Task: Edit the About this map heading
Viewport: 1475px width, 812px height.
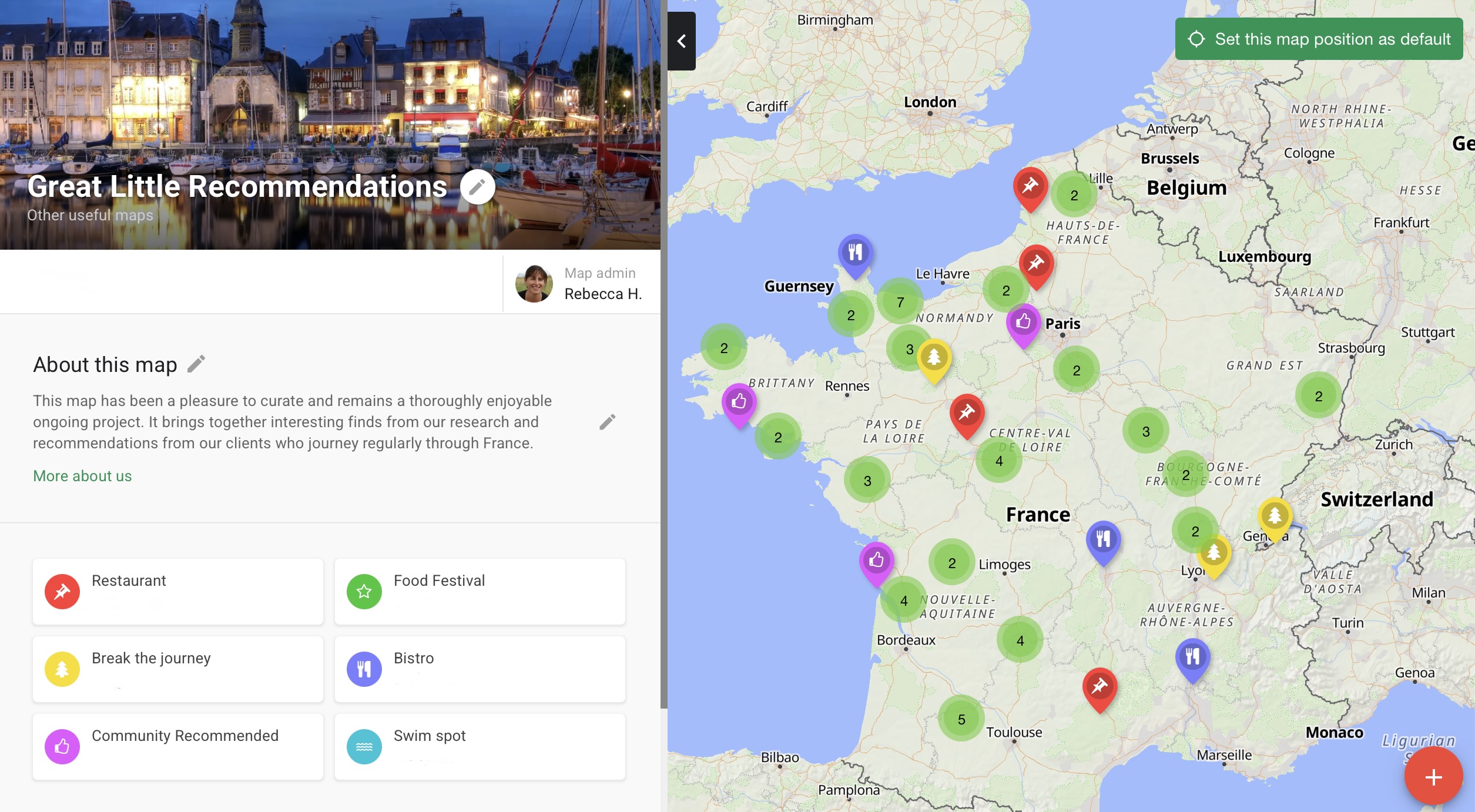Action: click(196, 364)
